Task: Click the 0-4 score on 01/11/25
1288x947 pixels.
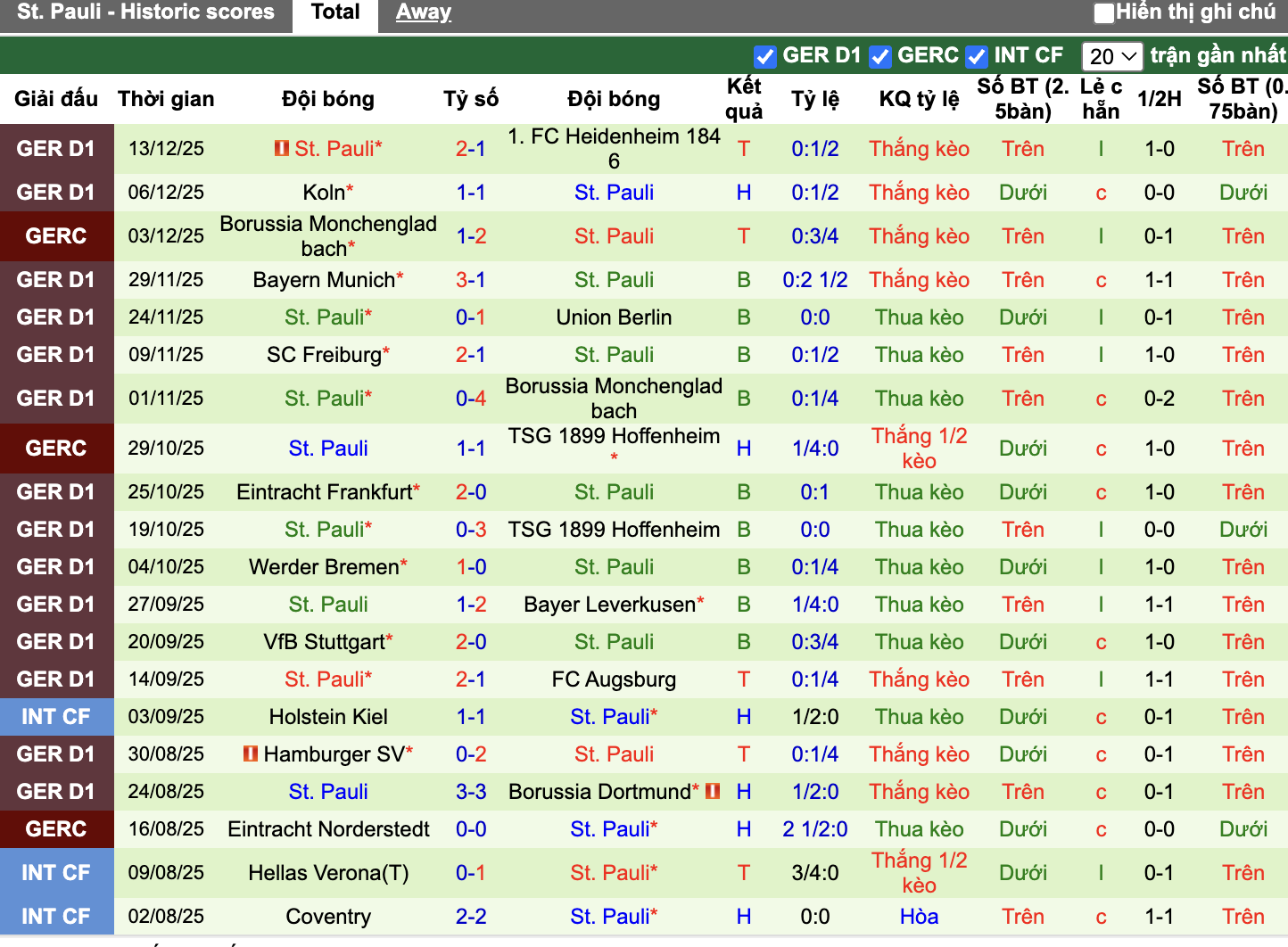Action: pyautogui.click(x=470, y=399)
